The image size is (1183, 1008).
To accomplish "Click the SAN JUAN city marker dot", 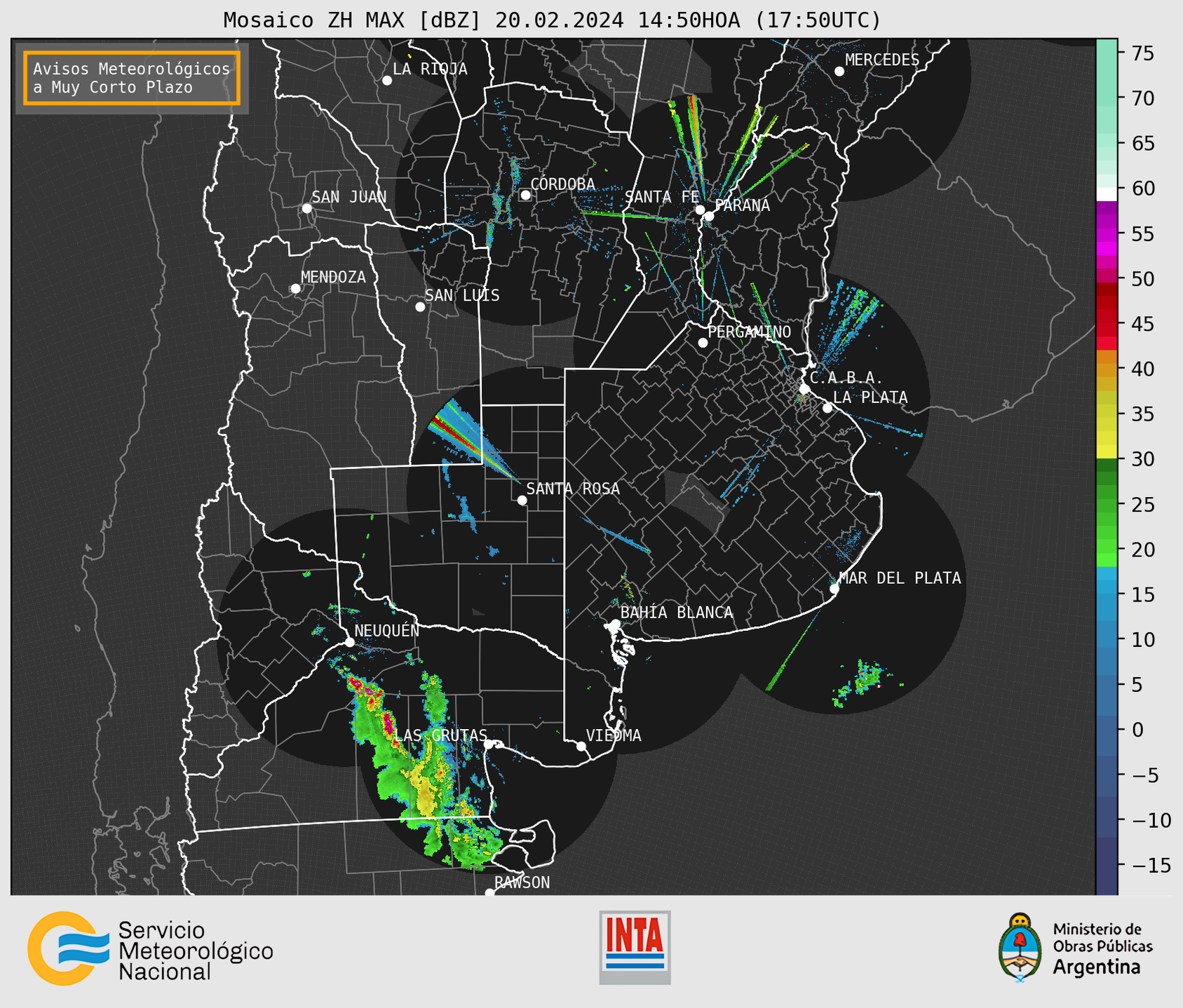I will point(306,208).
